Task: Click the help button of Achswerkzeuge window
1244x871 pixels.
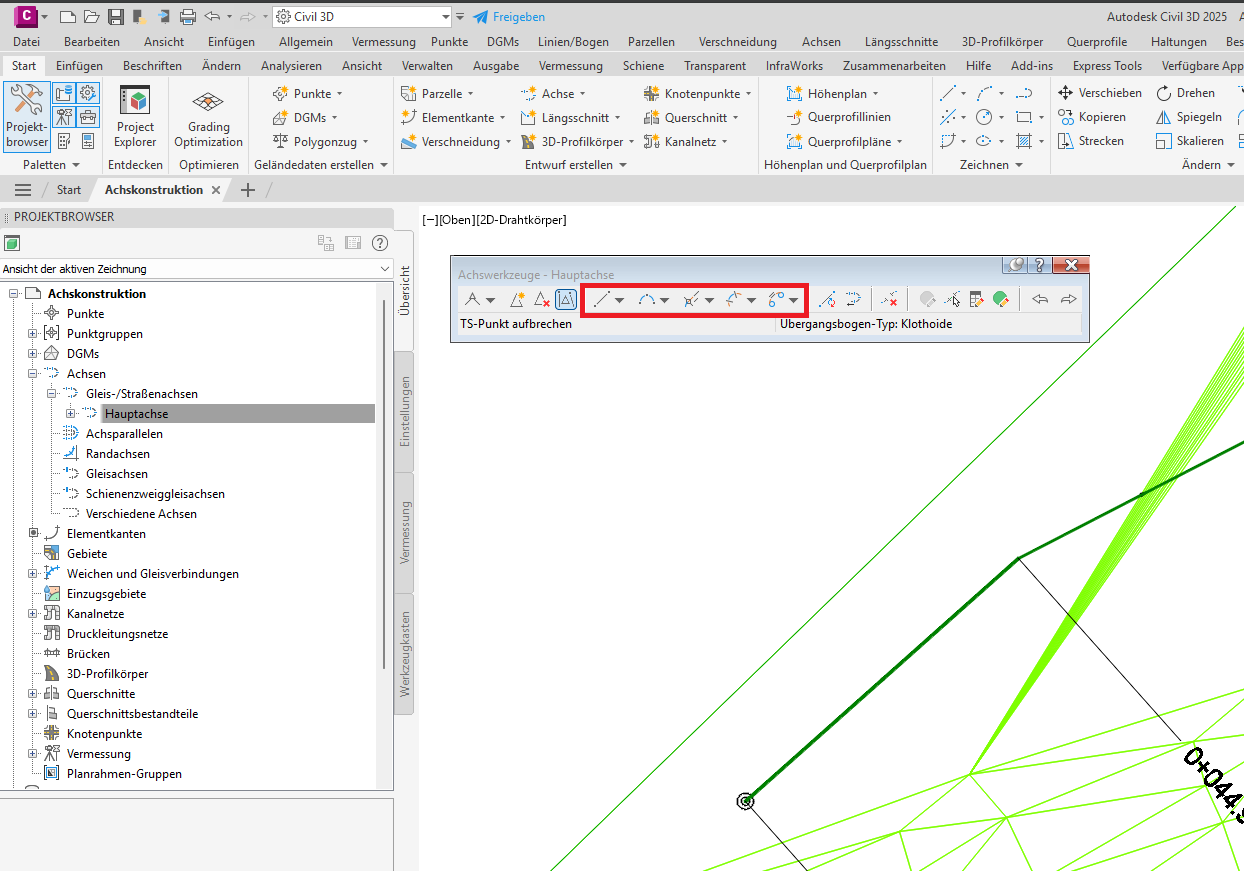Action: coord(1039,265)
